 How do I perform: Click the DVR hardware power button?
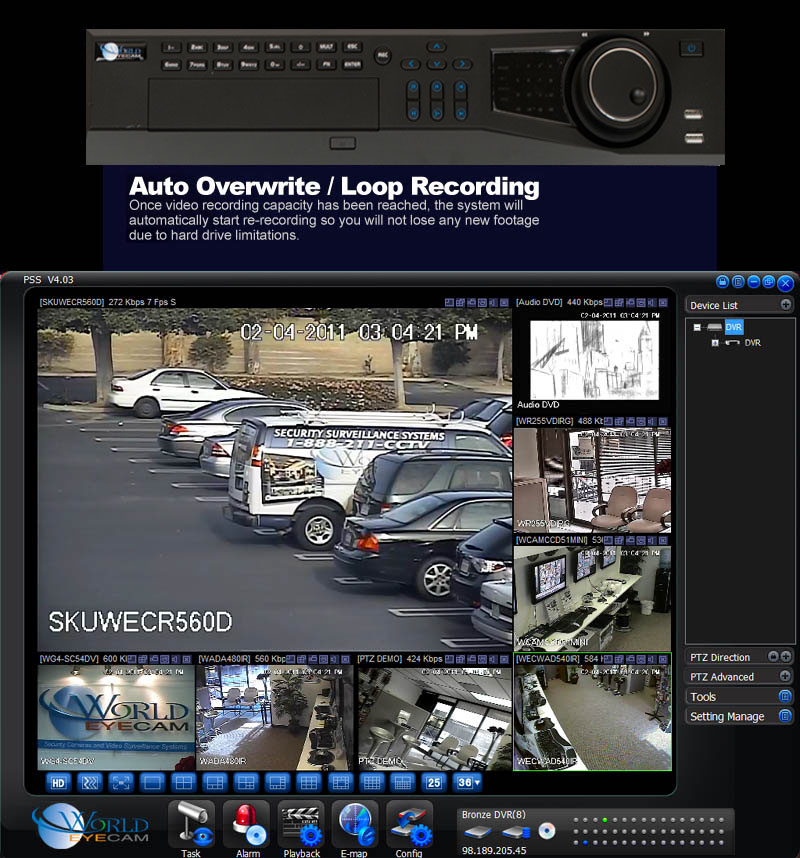[692, 48]
